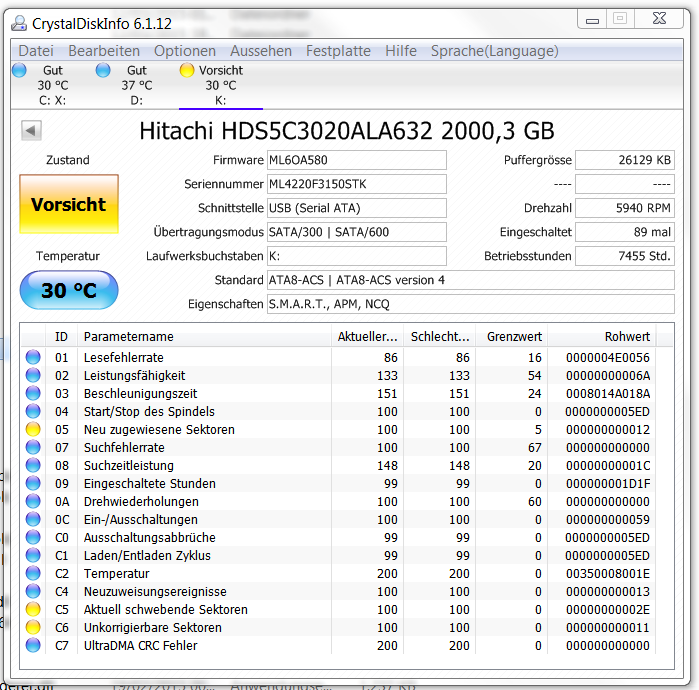This screenshot has width=699, height=690.
Task: Select the 'Unkorrigierbare Sektoren' parameter name
Action: click(153, 628)
